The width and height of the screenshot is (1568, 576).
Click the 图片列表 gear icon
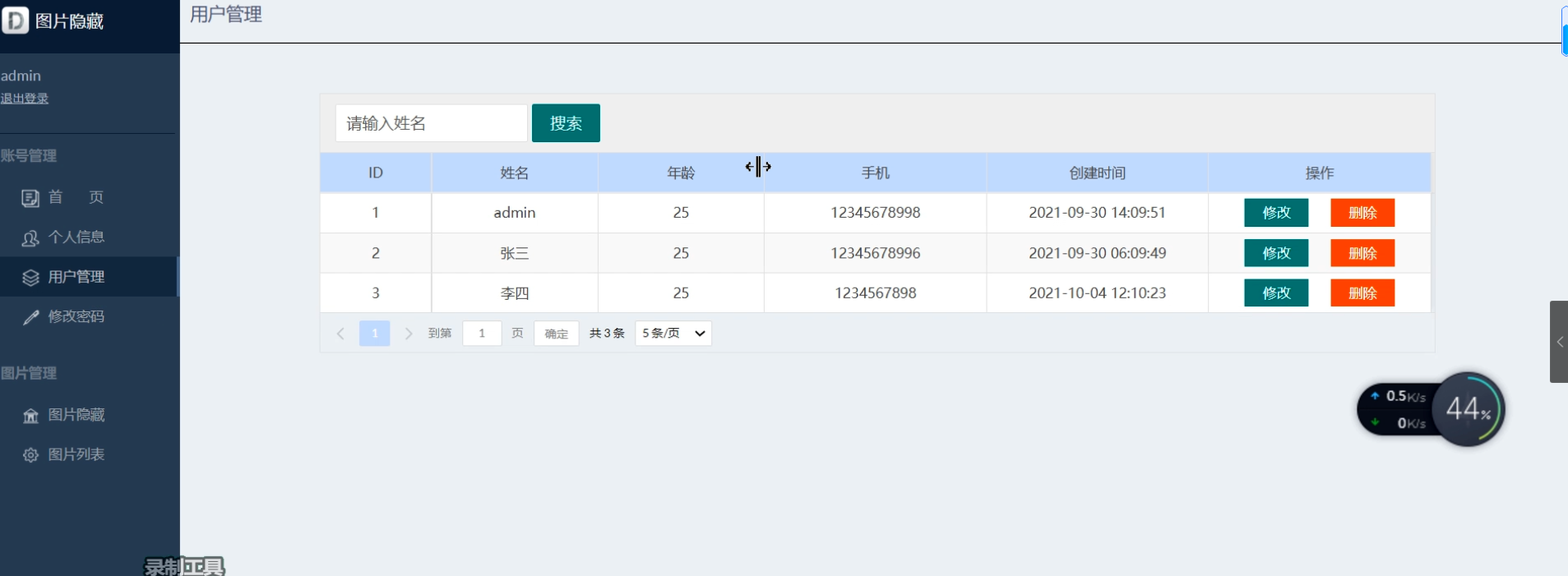click(x=30, y=455)
